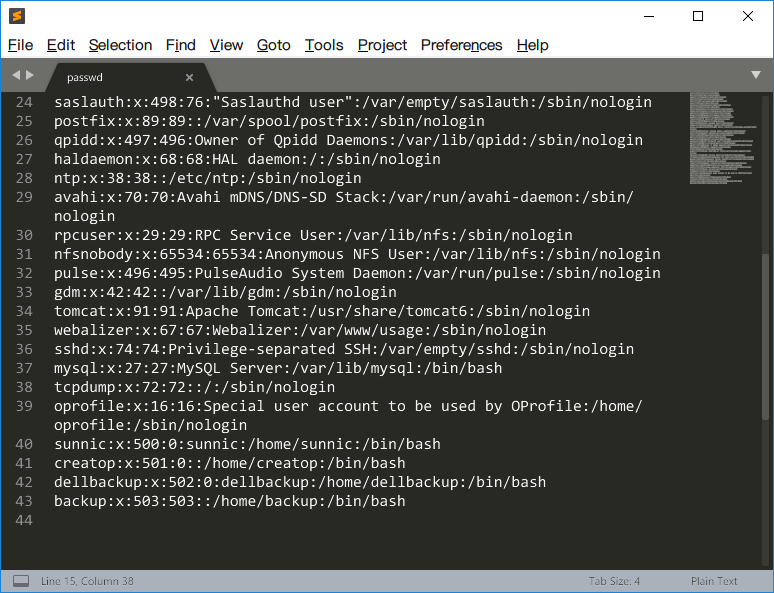Open the Project menu
The height and width of the screenshot is (593, 774).
382,45
